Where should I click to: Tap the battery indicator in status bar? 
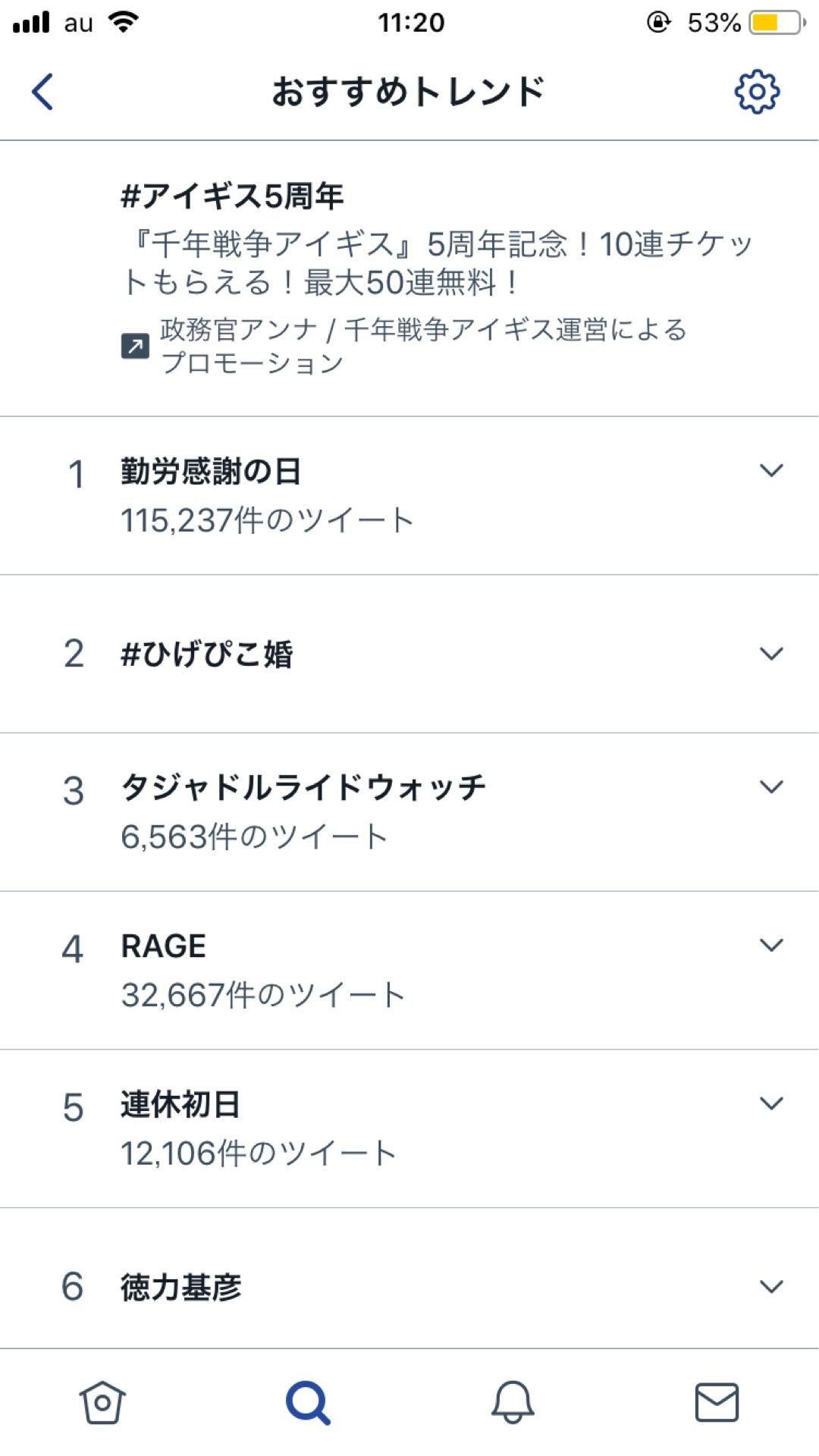tap(777, 23)
